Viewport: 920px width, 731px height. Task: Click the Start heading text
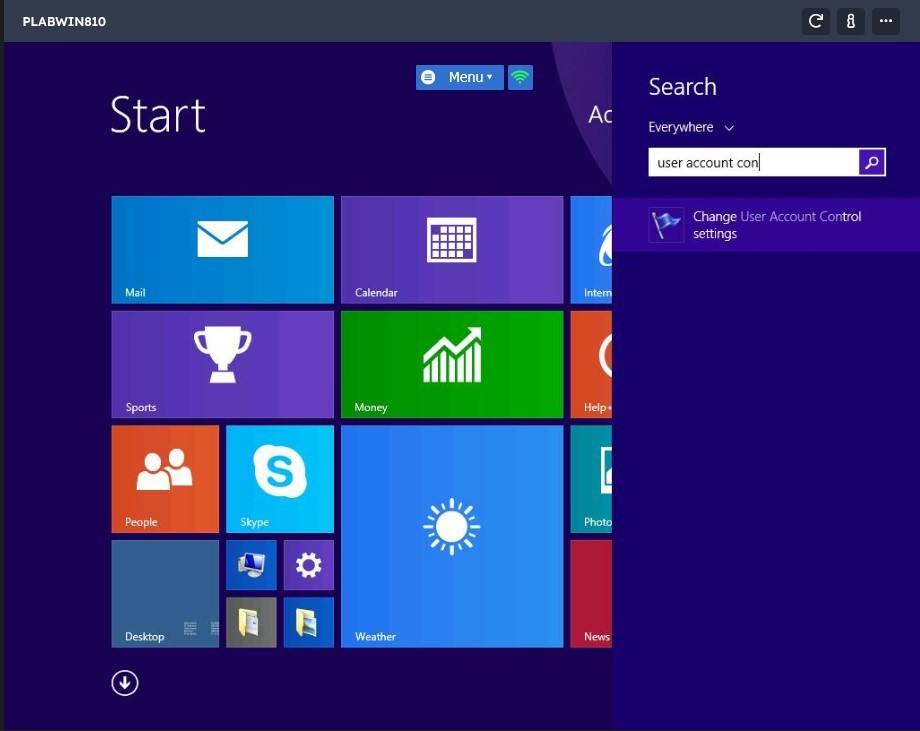(158, 115)
